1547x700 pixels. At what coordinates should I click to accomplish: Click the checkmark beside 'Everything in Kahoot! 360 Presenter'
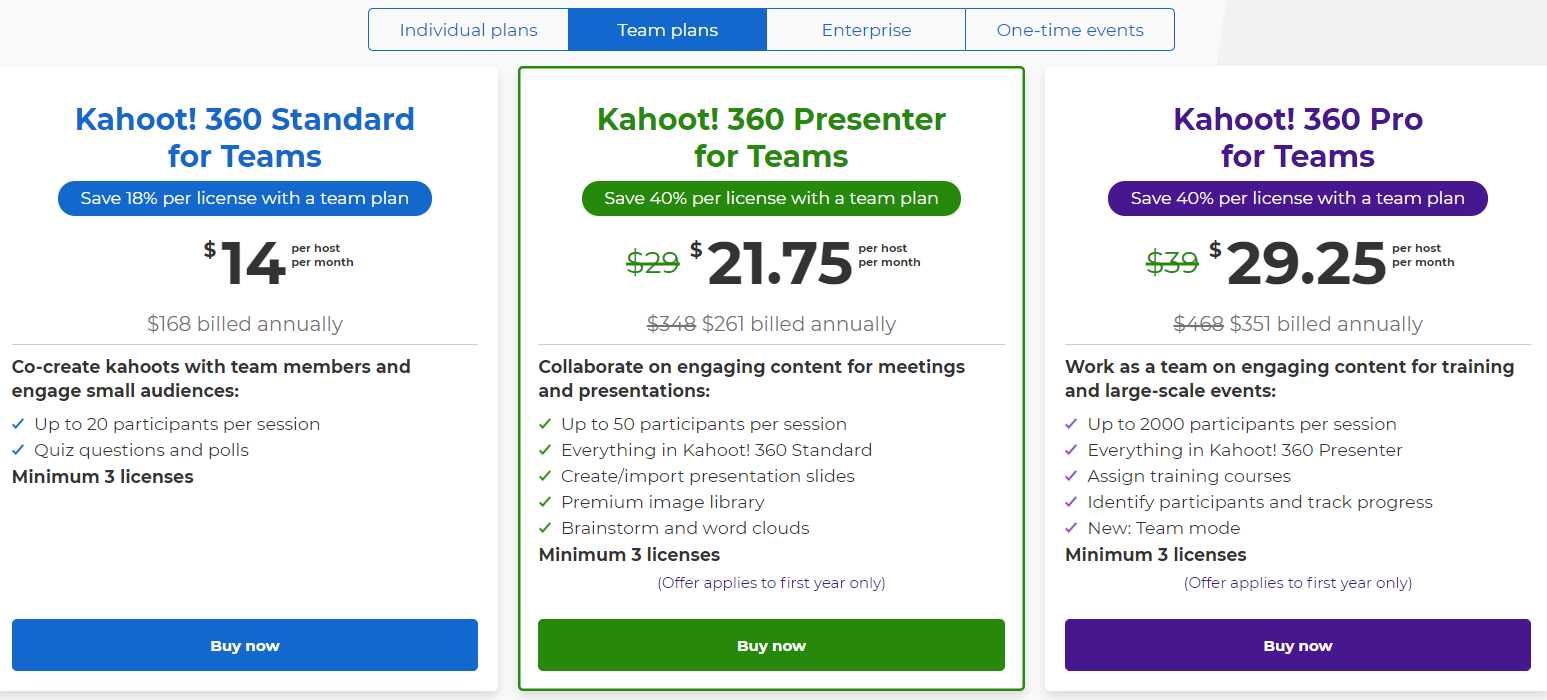tap(1072, 450)
